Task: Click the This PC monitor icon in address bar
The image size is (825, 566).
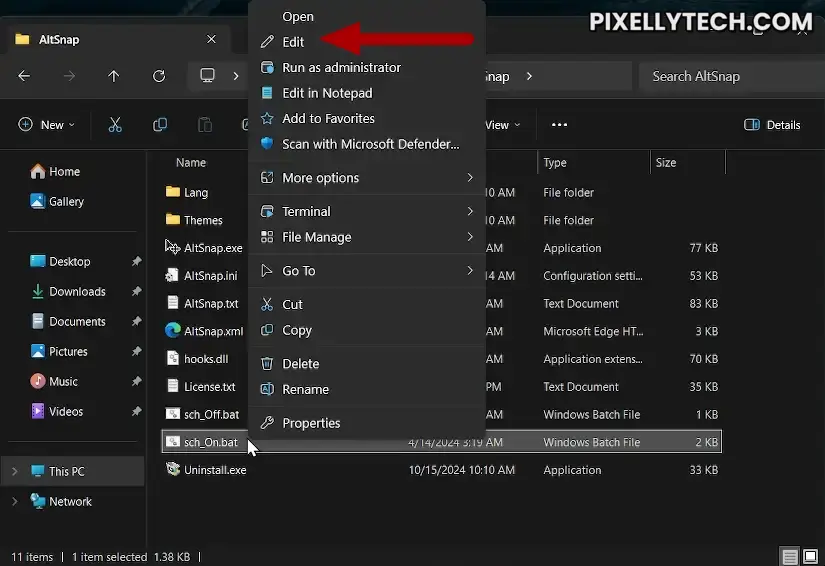Action: (x=207, y=76)
